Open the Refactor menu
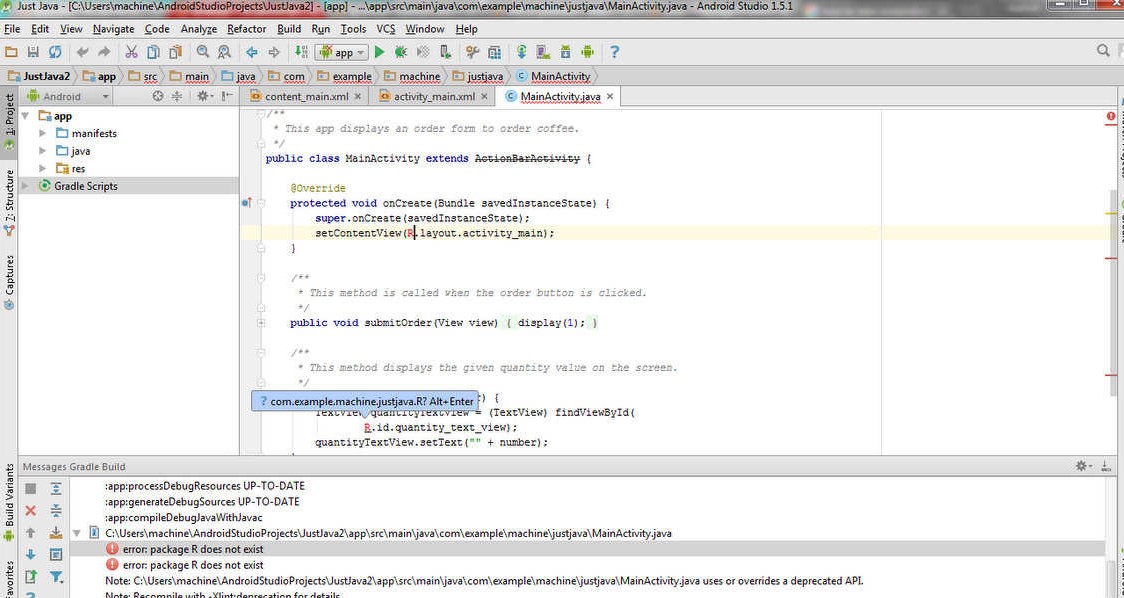Viewport: 1124px width, 598px height. click(x=246, y=29)
